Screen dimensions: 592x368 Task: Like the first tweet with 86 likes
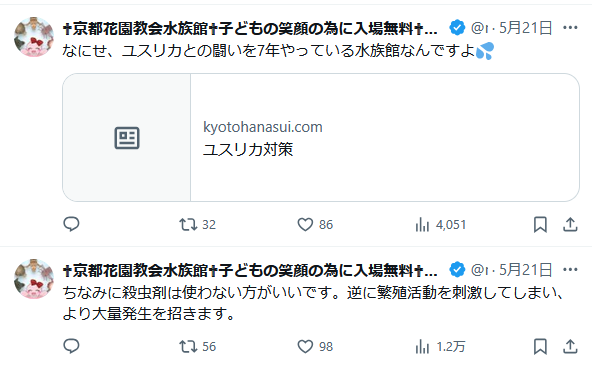315,225
